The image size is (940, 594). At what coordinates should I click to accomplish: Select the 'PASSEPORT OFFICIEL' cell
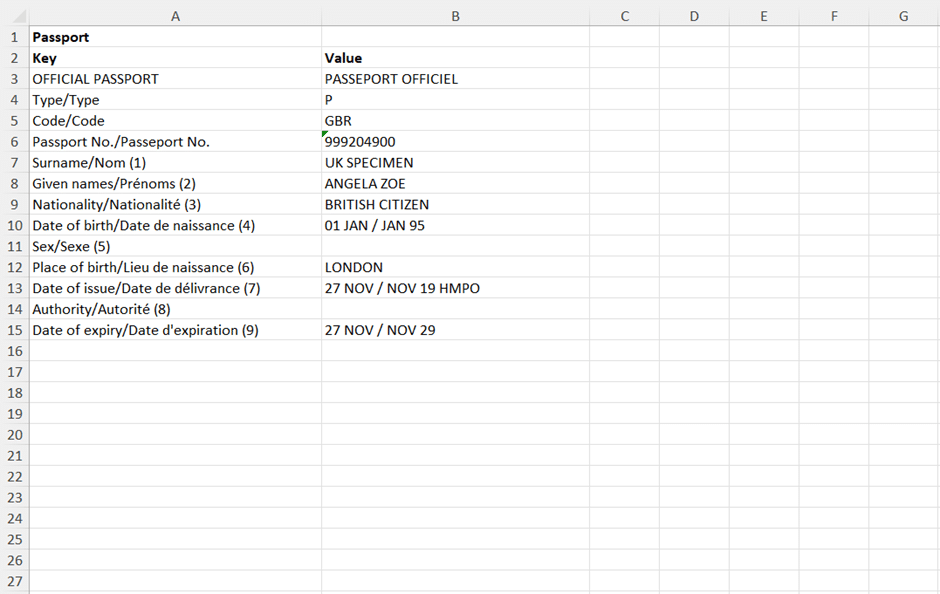[455, 79]
